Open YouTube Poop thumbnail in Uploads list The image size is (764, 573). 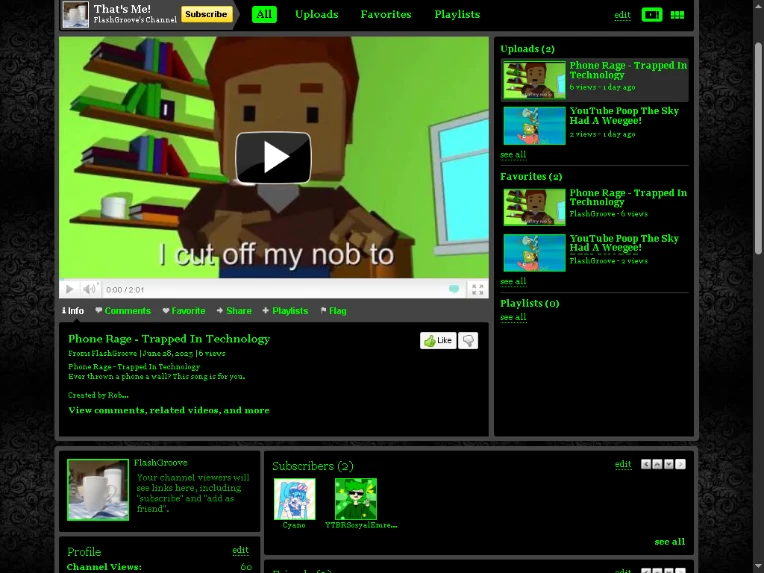tap(535, 126)
